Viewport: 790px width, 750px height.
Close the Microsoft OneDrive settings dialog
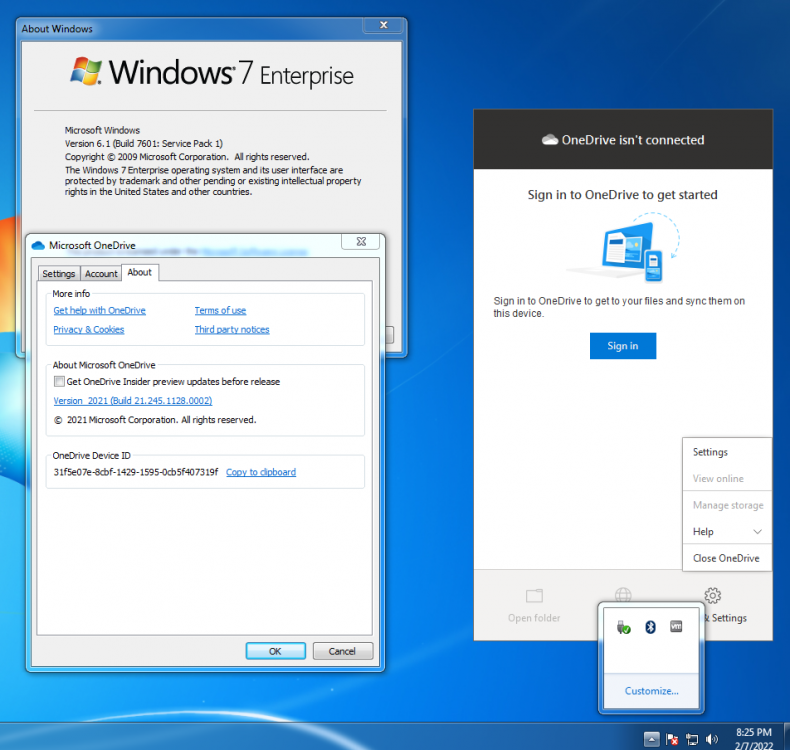point(361,241)
